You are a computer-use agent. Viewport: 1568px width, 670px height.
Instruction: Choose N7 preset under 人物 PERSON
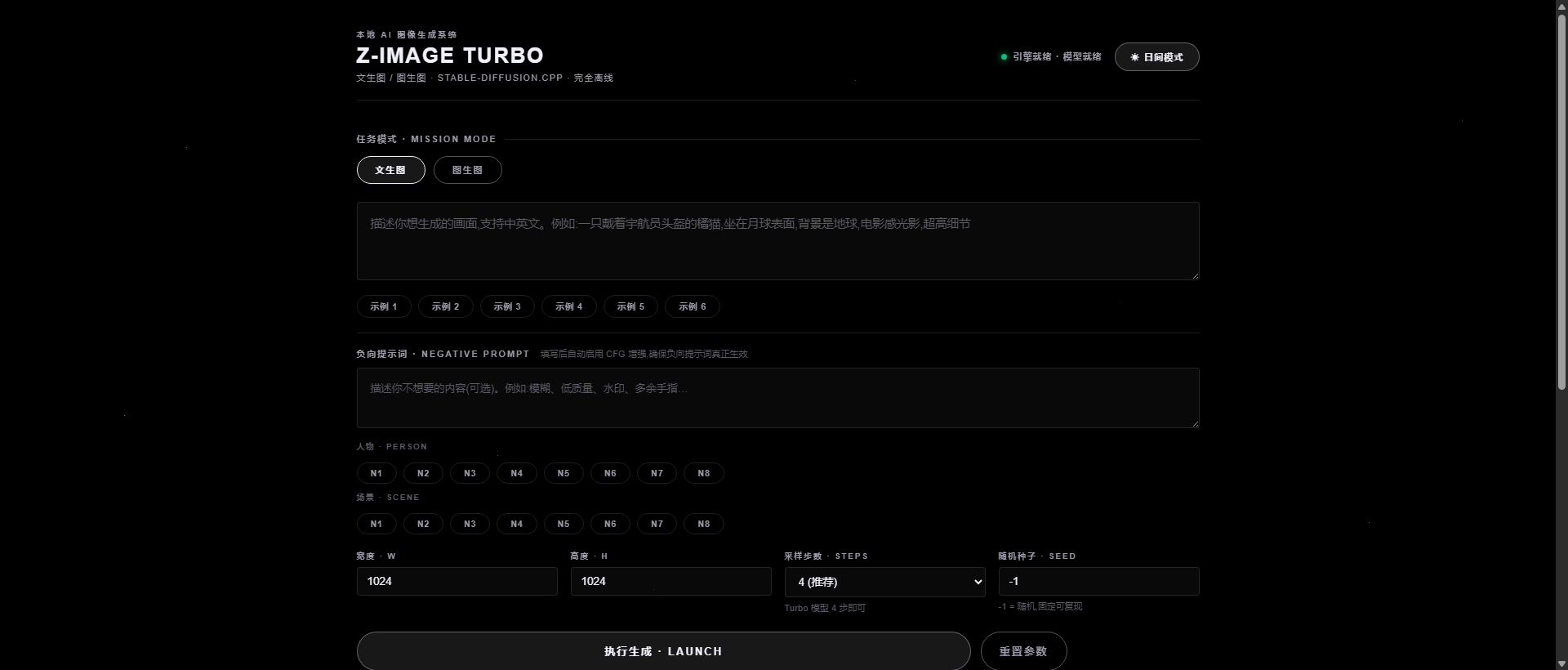click(x=657, y=473)
